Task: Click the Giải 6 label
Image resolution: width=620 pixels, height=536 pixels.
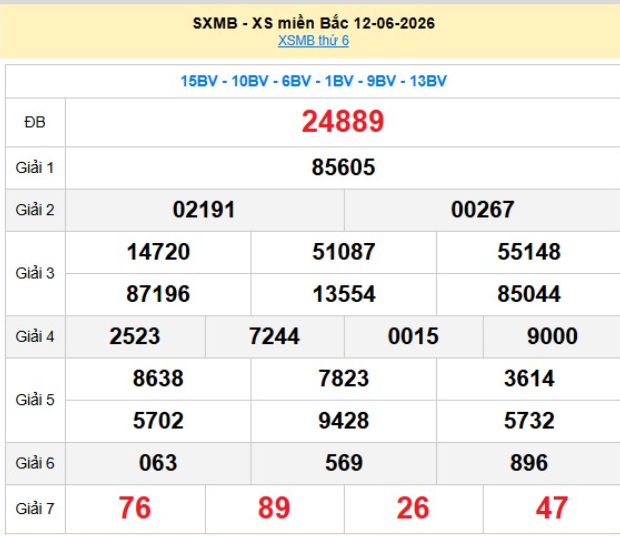Action: point(35,463)
